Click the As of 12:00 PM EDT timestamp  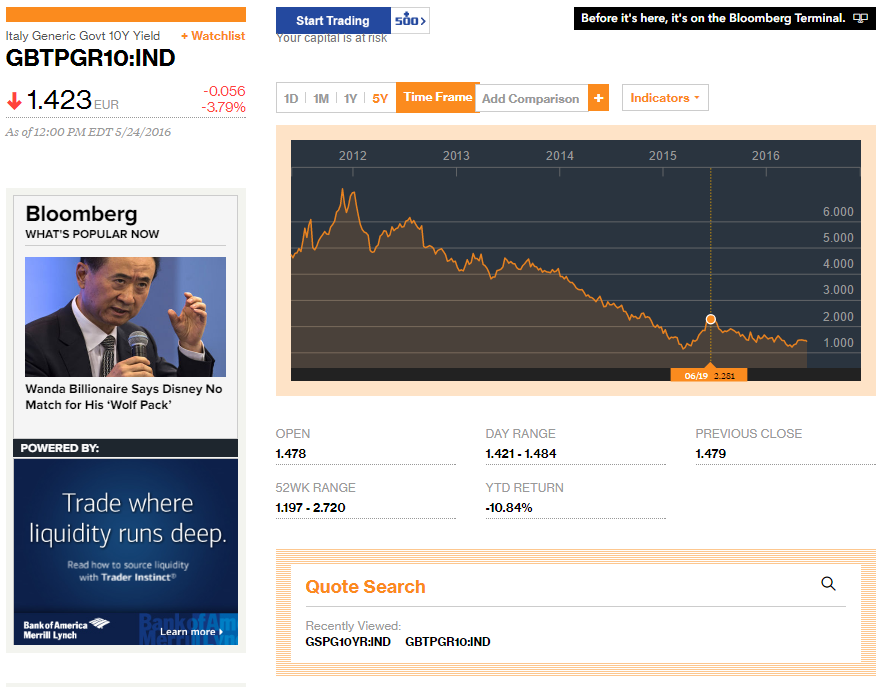click(x=88, y=132)
